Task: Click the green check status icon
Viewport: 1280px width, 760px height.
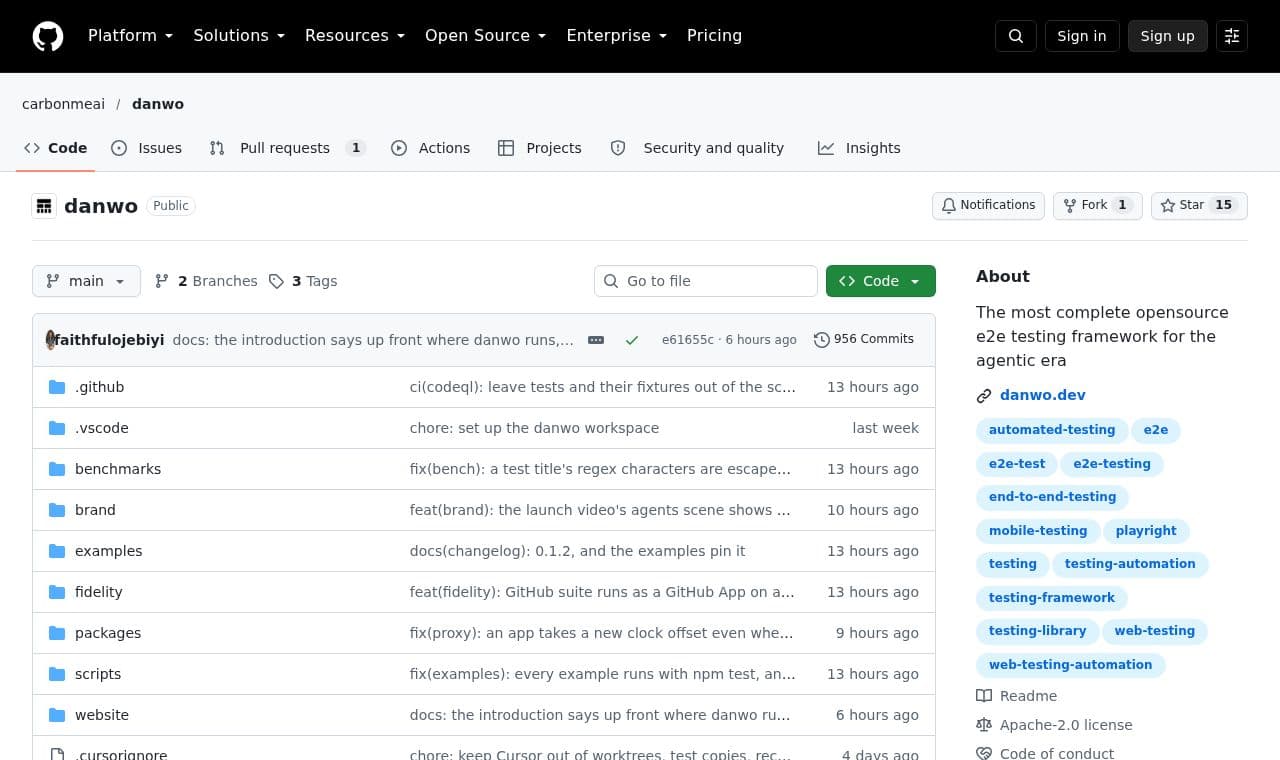Action: (632, 340)
